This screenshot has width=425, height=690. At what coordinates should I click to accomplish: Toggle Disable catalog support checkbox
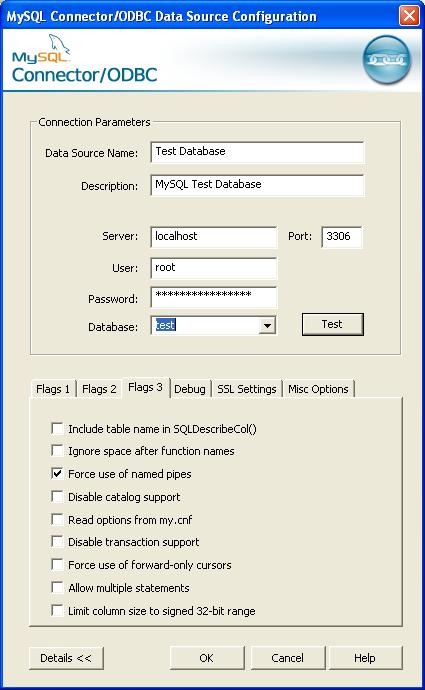click(57, 496)
